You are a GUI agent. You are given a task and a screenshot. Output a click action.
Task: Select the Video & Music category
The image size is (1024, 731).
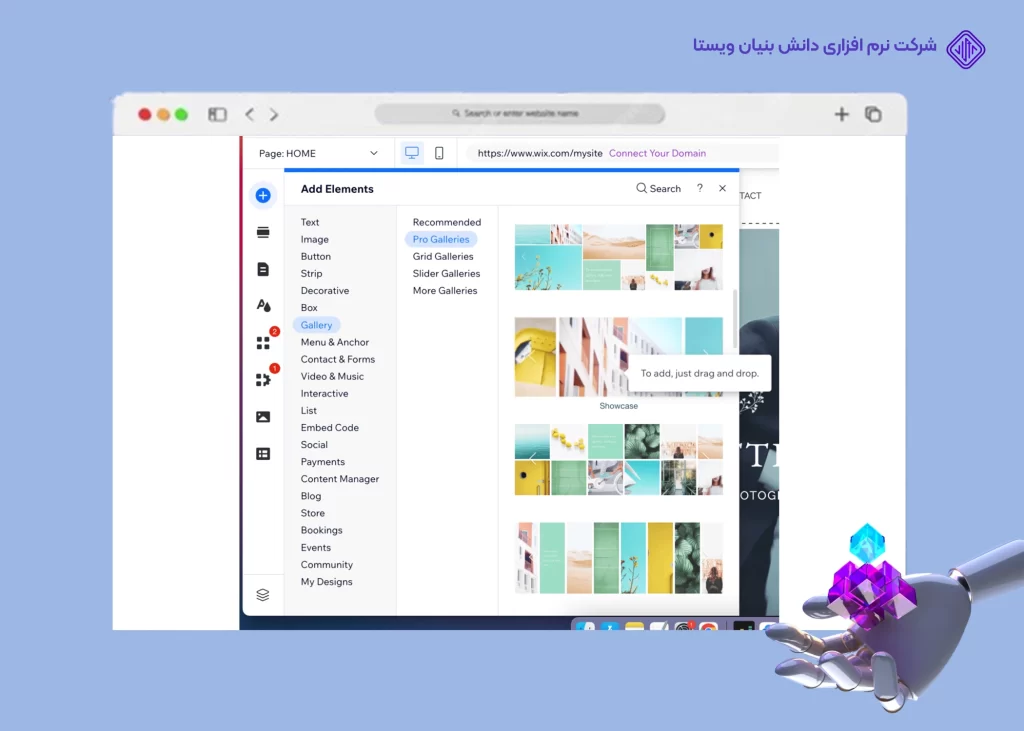pos(332,376)
